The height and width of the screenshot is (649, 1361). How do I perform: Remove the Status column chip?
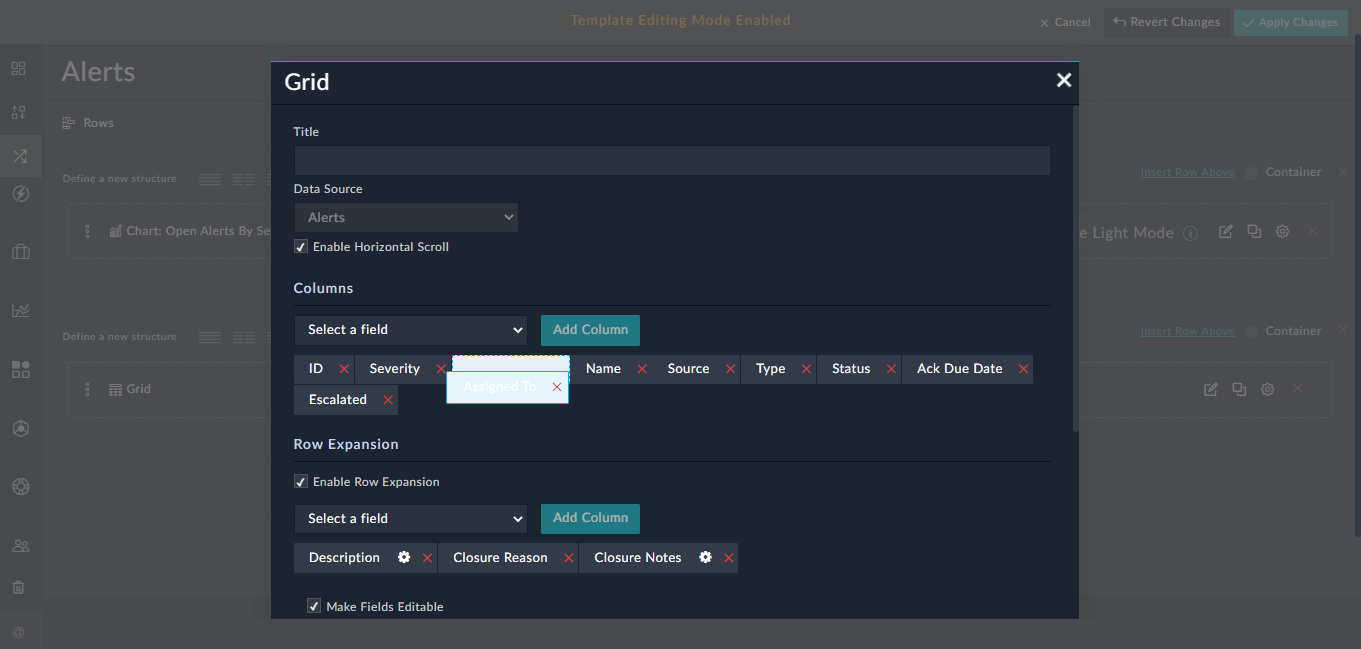click(x=891, y=369)
